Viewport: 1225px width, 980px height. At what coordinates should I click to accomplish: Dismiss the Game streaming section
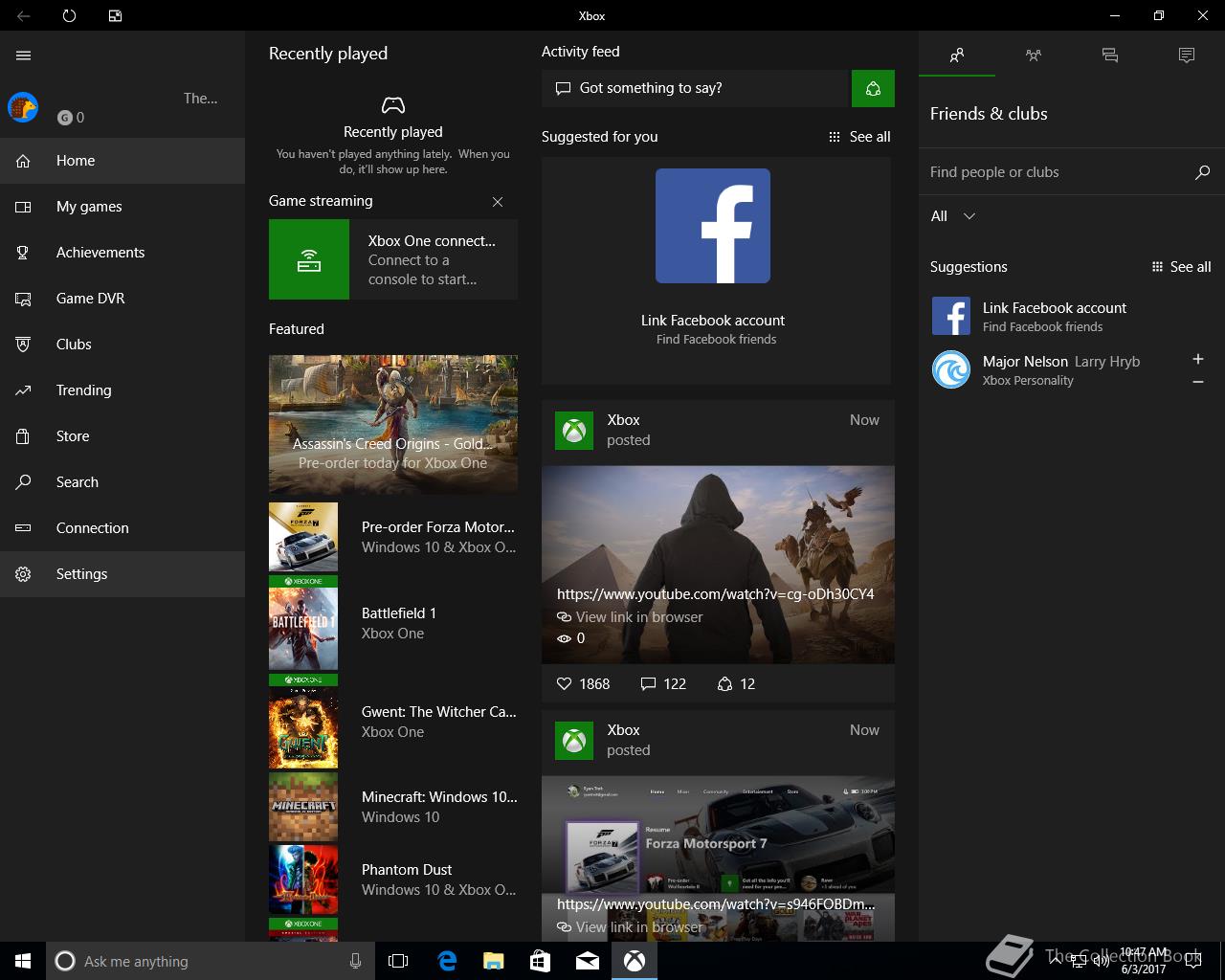tap(498, 202)
